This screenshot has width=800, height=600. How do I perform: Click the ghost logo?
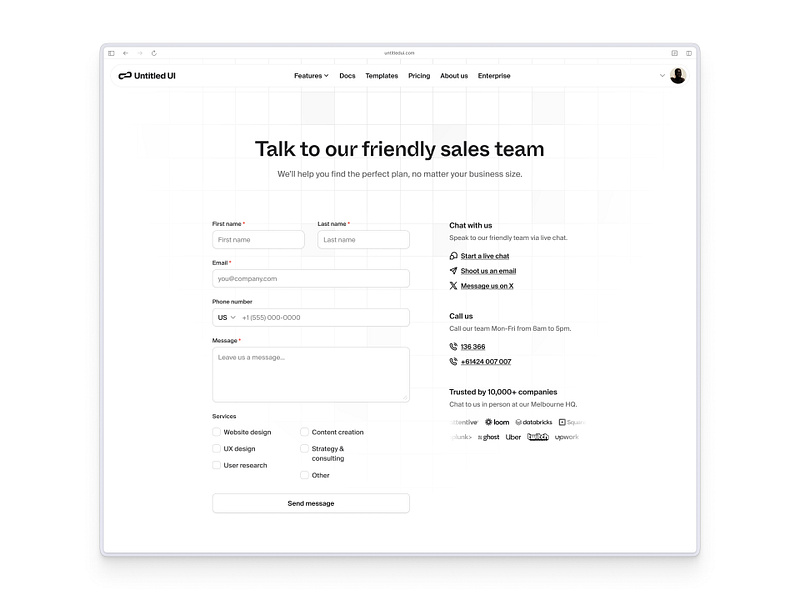click(489, 437)
